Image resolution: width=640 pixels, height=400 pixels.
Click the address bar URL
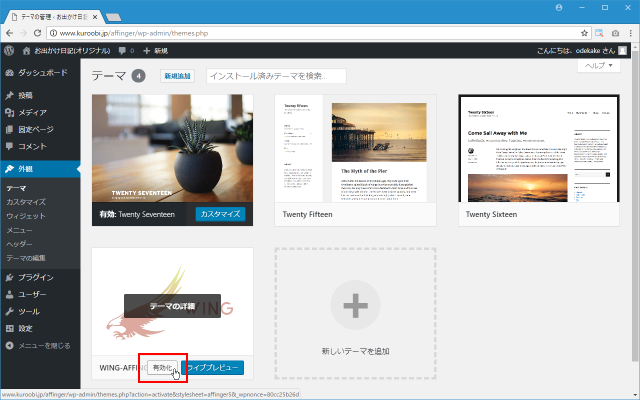coord(134,33)
